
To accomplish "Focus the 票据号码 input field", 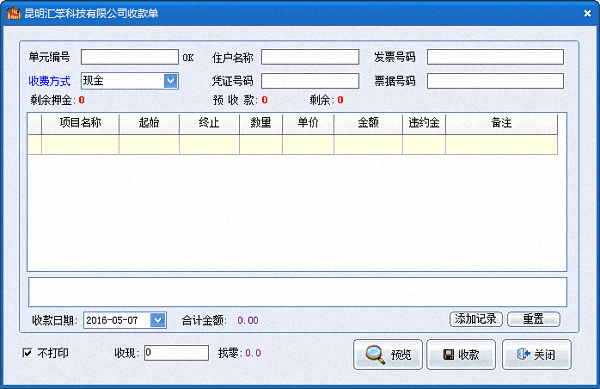I will 495,81.
